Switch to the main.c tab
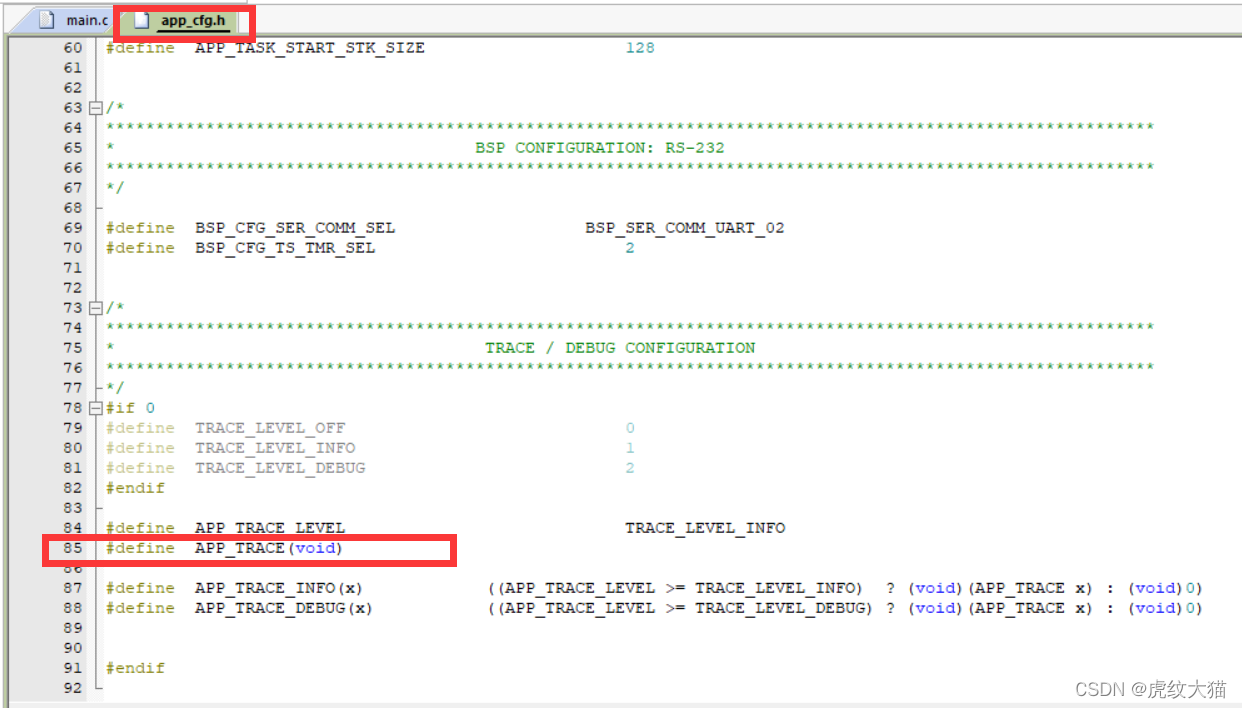Viewport: 1242px width, 708px height. (72, 20)
